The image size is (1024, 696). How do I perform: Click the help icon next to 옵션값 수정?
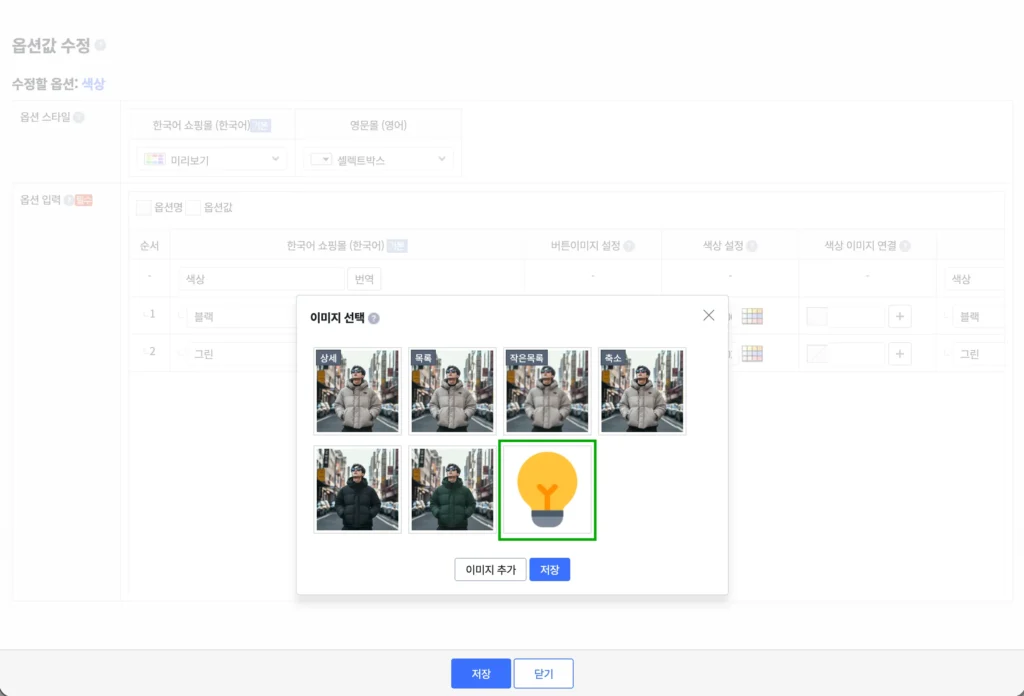(101, 46)
